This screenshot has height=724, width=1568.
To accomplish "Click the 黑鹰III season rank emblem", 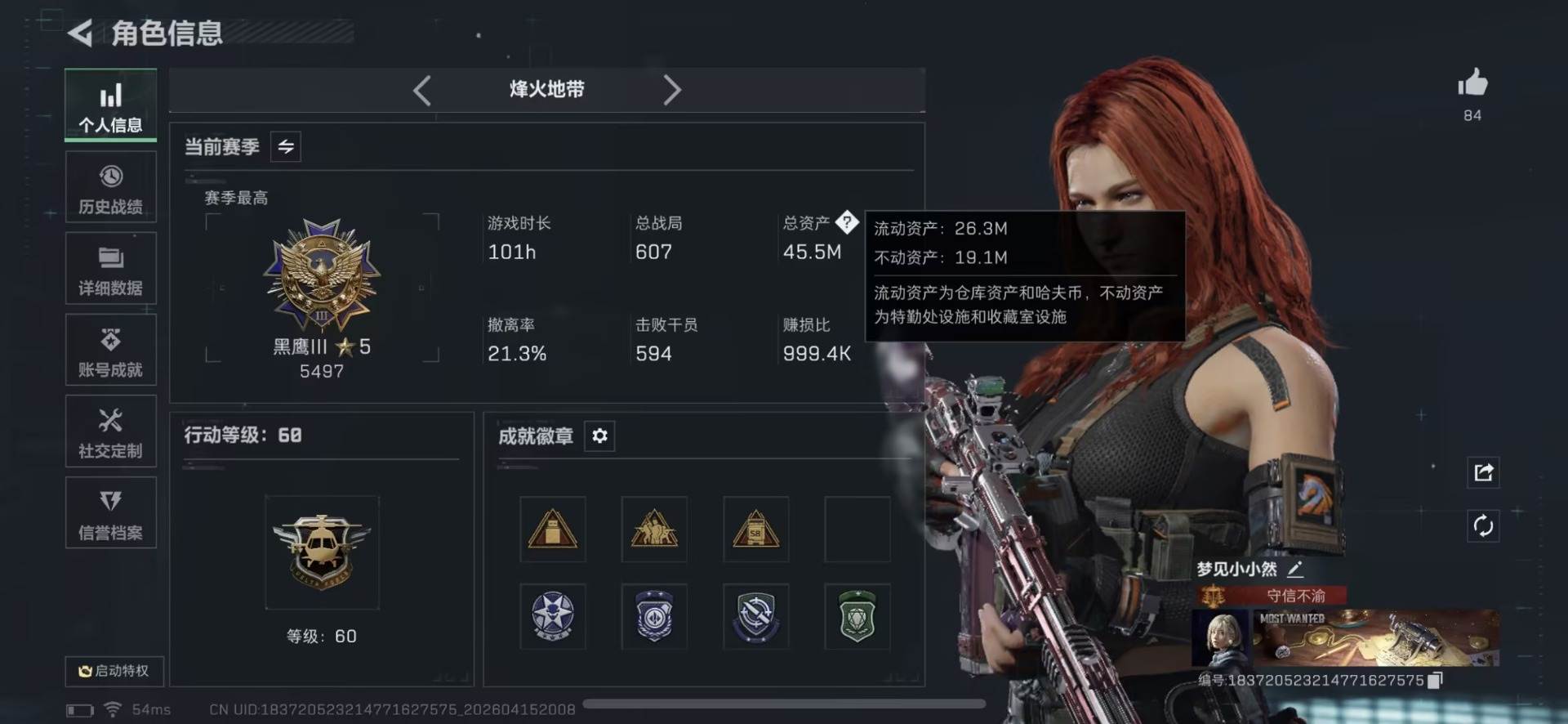I will point(322,275).
